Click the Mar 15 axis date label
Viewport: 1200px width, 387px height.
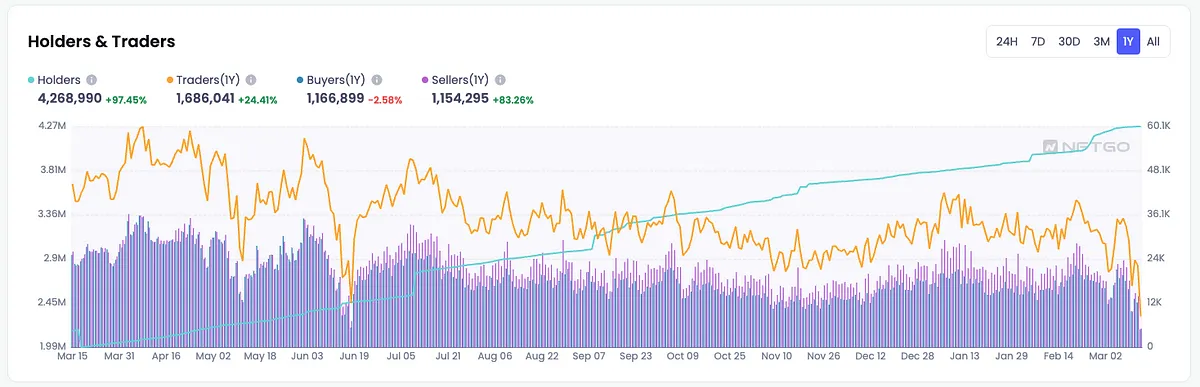73,356
